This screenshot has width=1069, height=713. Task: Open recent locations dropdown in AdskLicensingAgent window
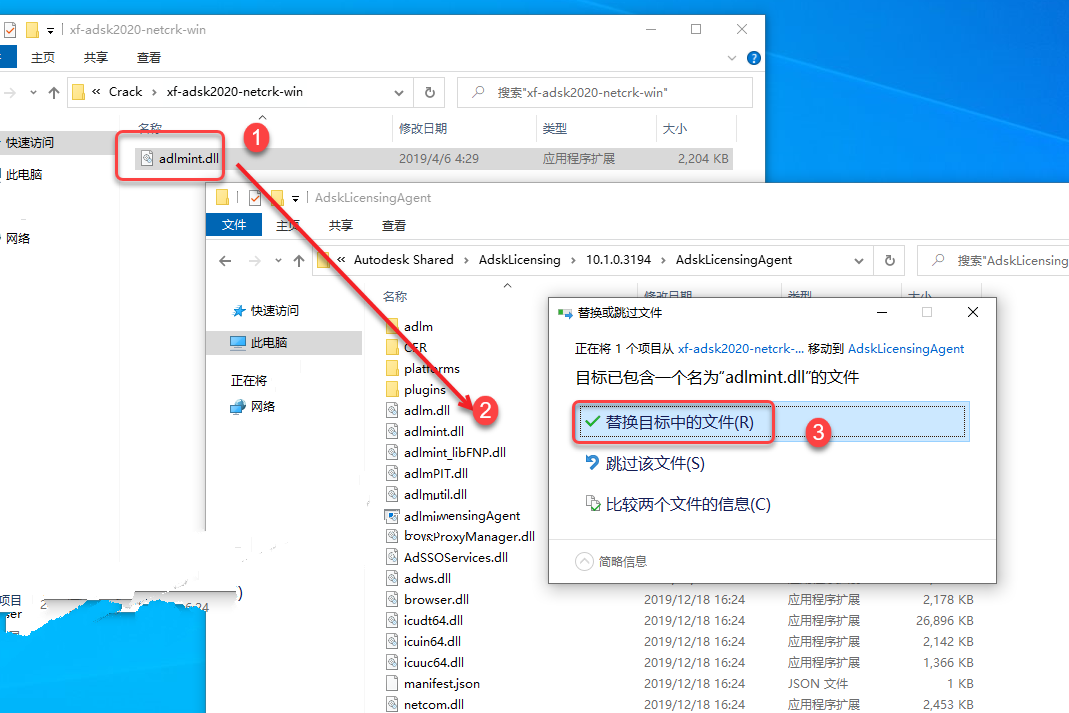coord(278,260)
